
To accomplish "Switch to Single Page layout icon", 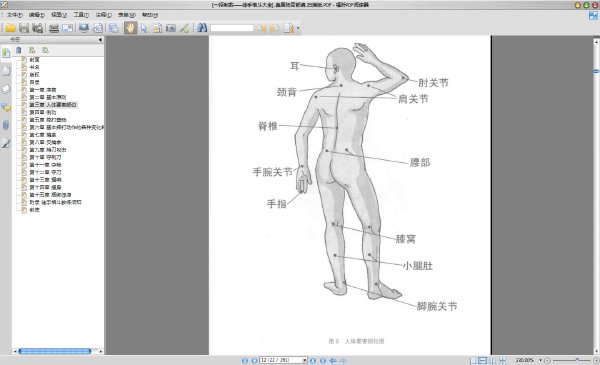I will (473, 360).
